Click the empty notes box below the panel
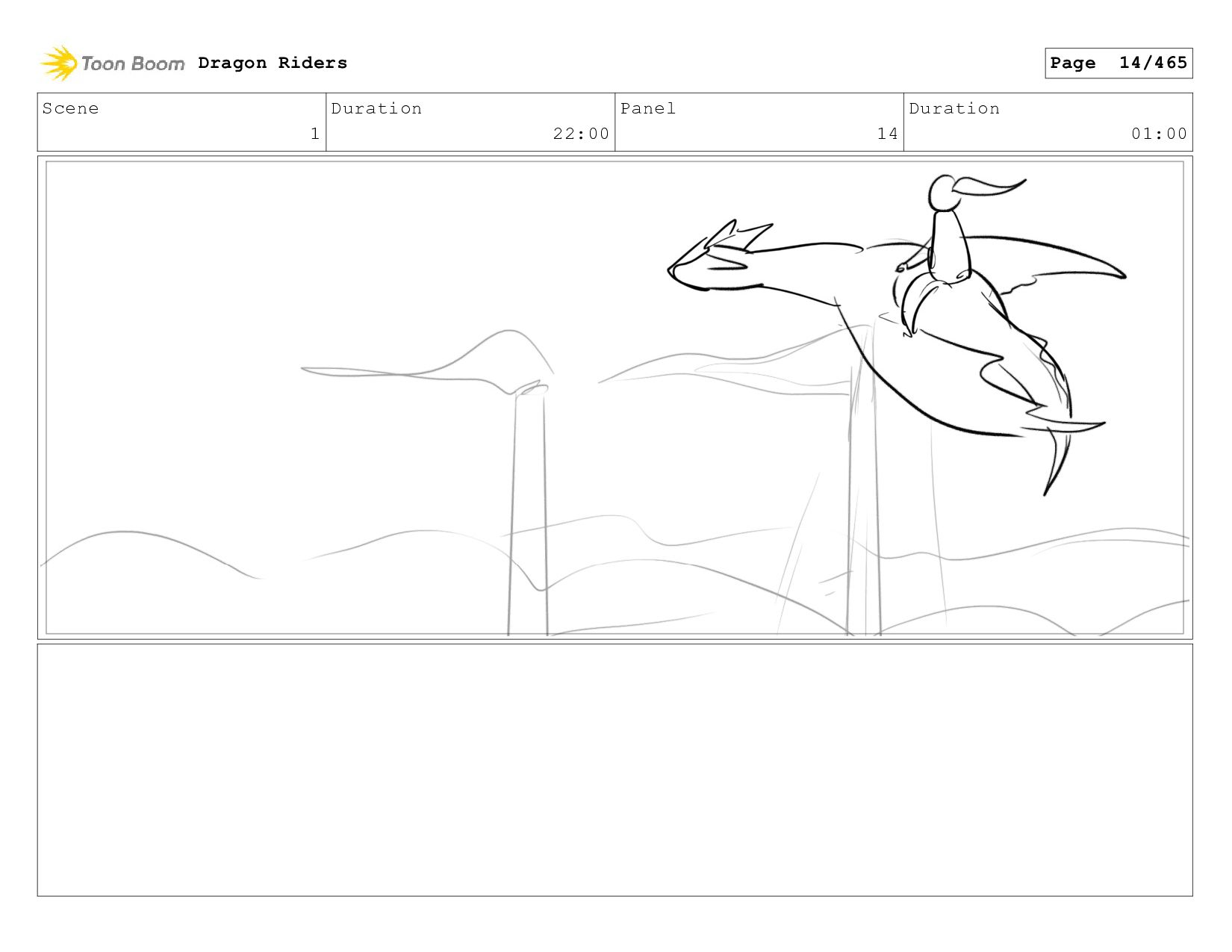 (x=615, y=770)
